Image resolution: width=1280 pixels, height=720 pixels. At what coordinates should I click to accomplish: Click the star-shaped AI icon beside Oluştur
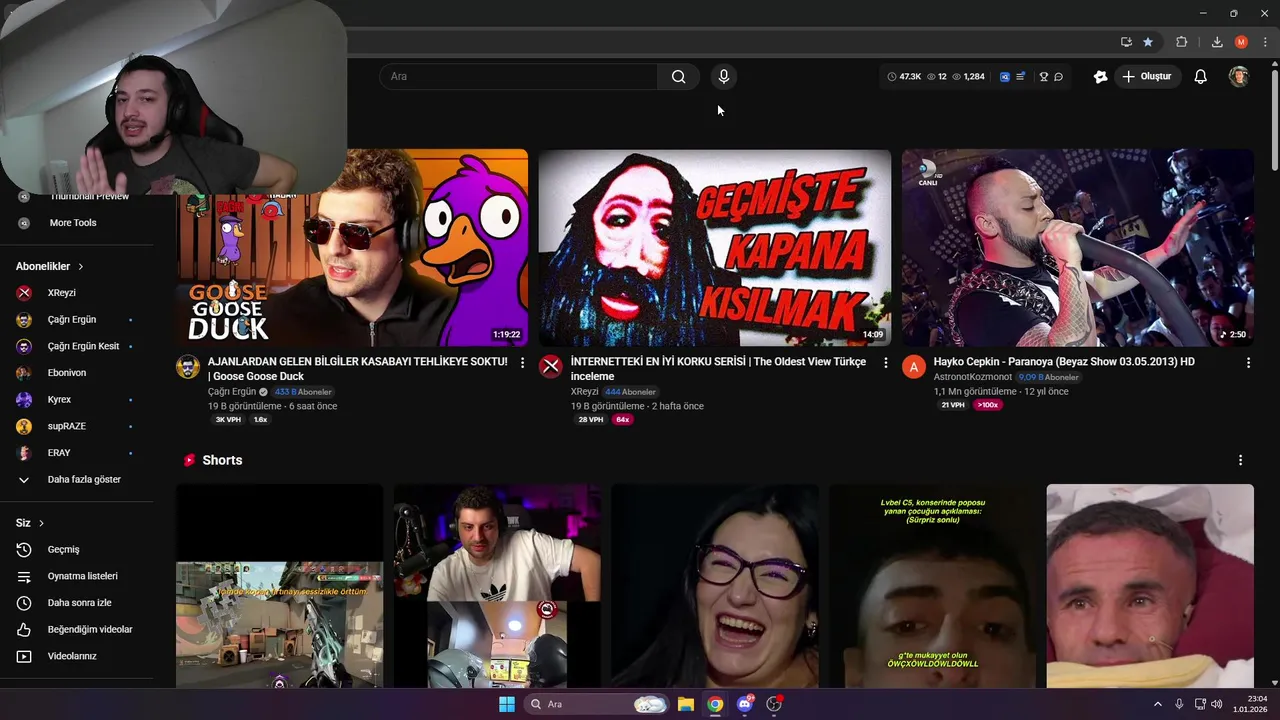(1100, 76)
